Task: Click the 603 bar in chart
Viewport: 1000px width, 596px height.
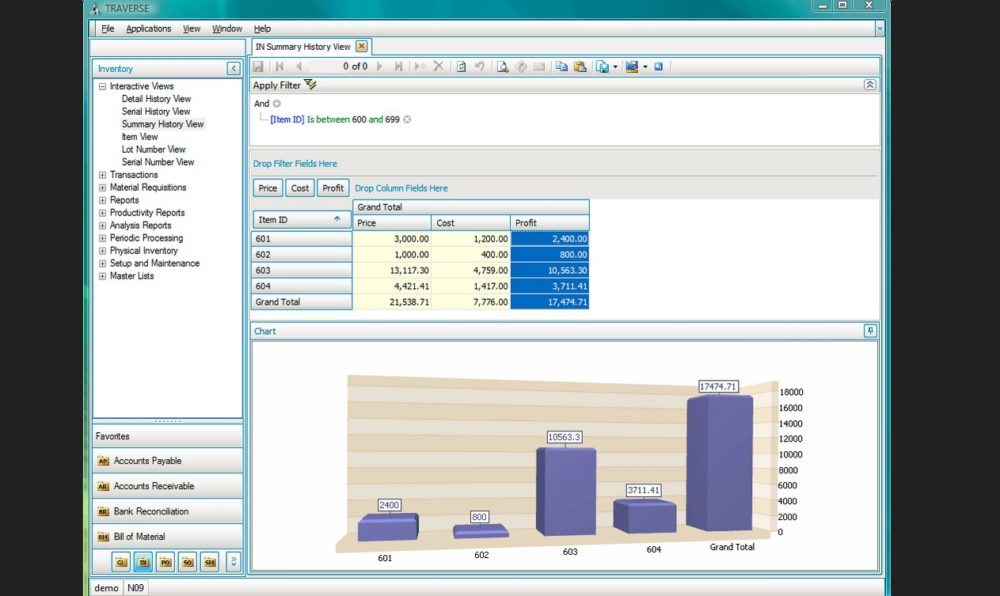Action: coord(566,490)
